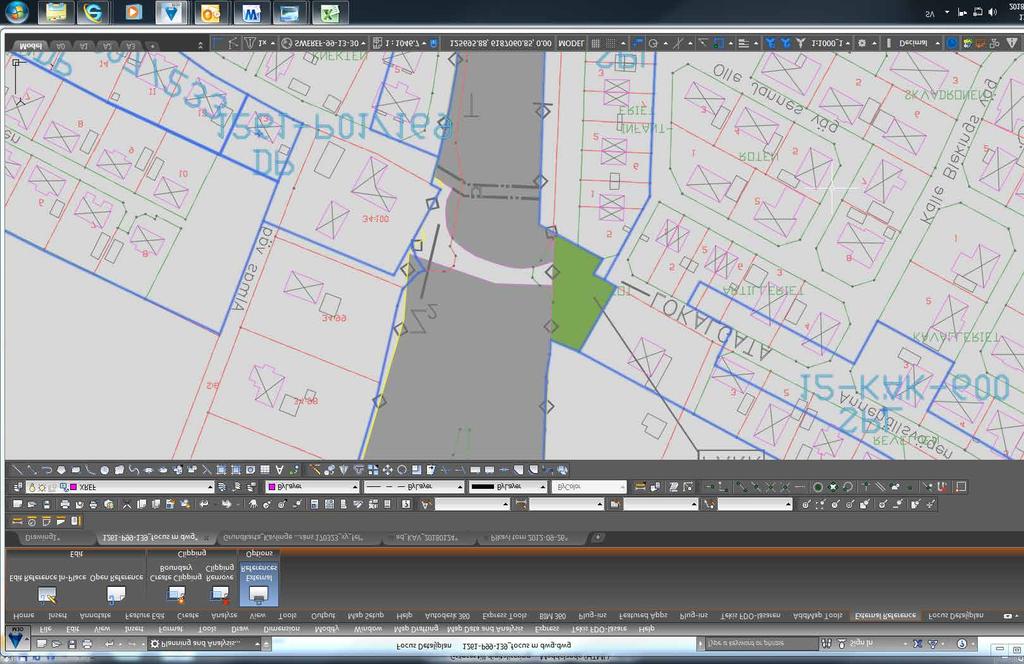Open the 1:1000 annotation scale dropdown
This screenshot has width=1024, height=664.
click(x=830, y=43)
